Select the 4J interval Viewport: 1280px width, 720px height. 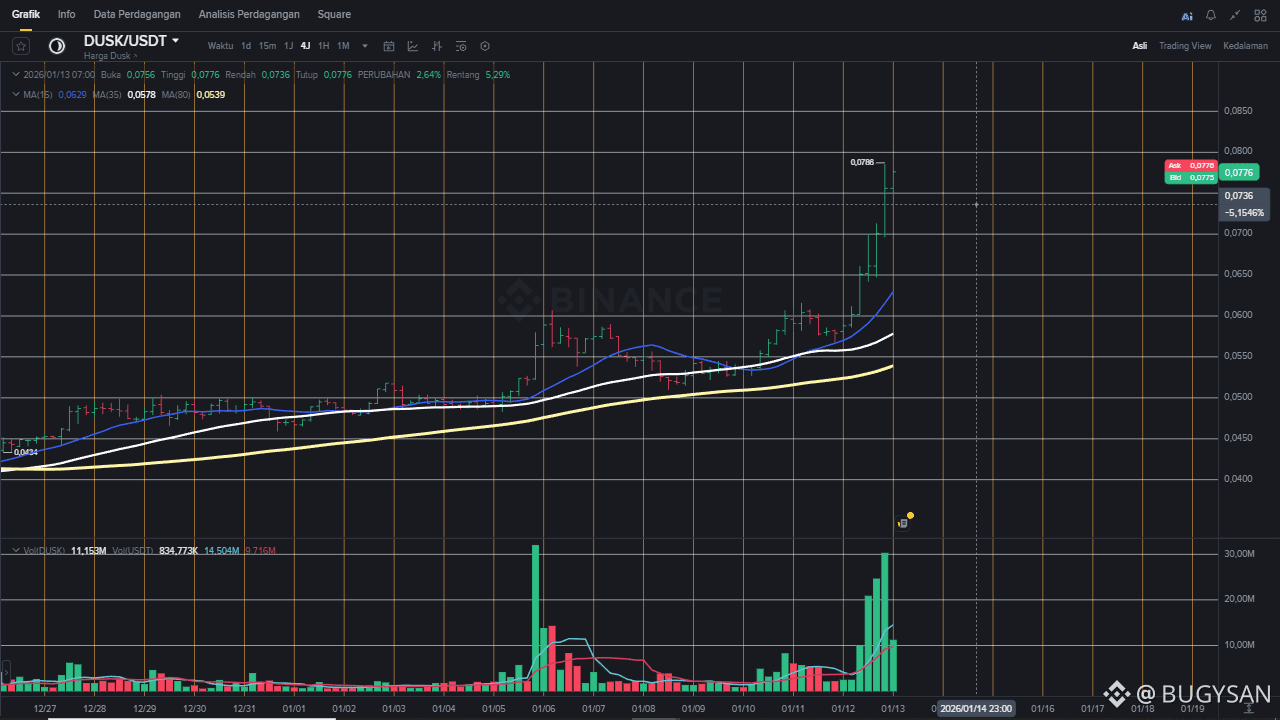pos(306,46)
